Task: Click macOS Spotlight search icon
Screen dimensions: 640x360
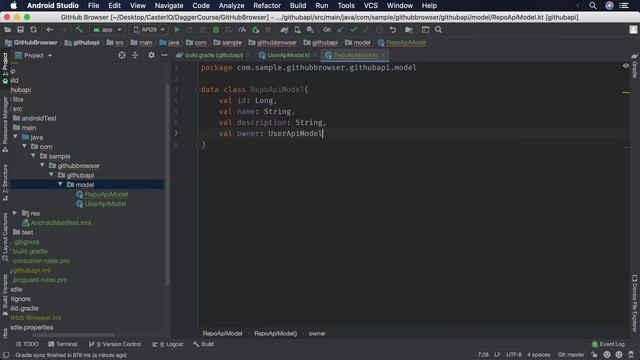Action: point(593,6)
